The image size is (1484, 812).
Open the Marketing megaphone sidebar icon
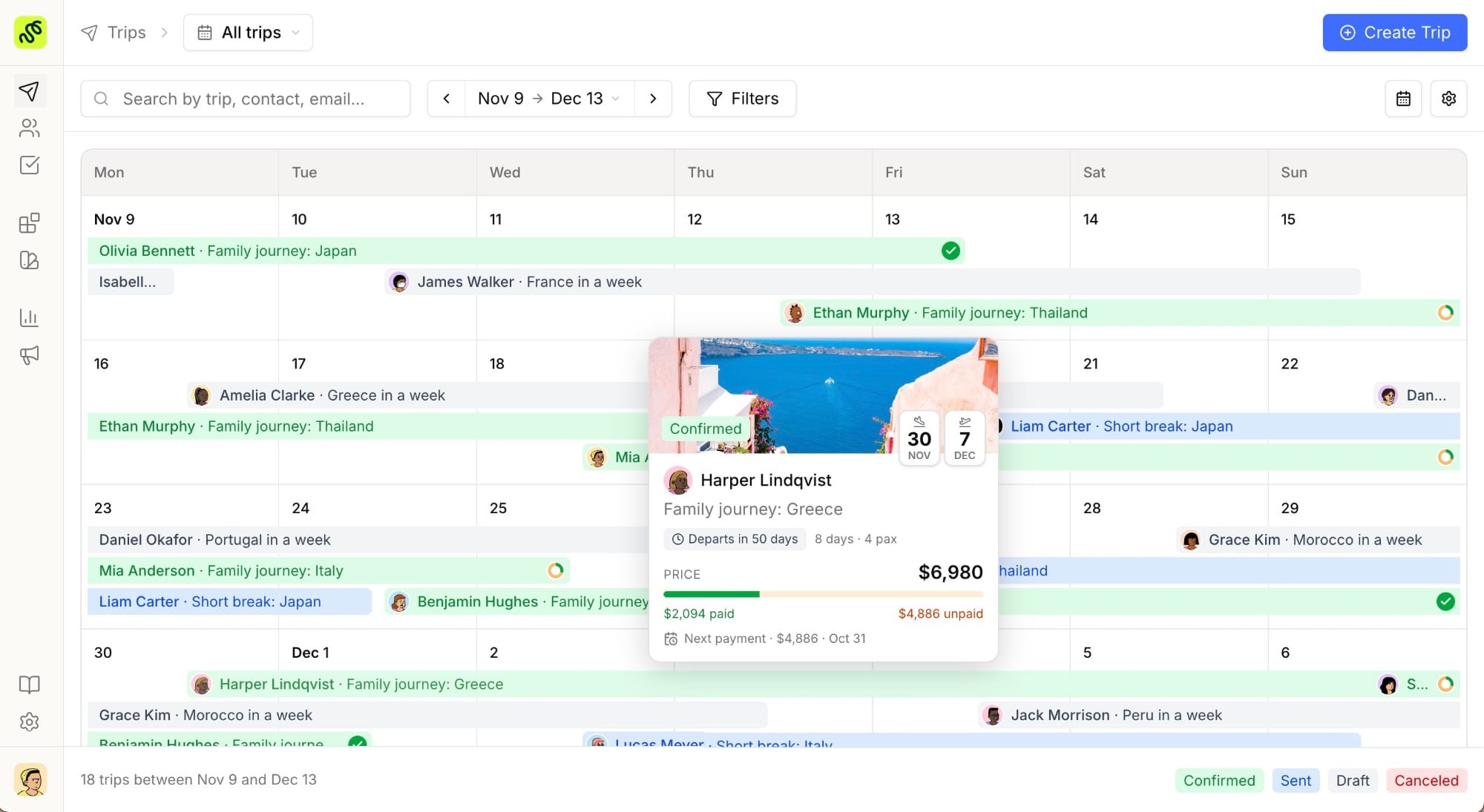29,355
